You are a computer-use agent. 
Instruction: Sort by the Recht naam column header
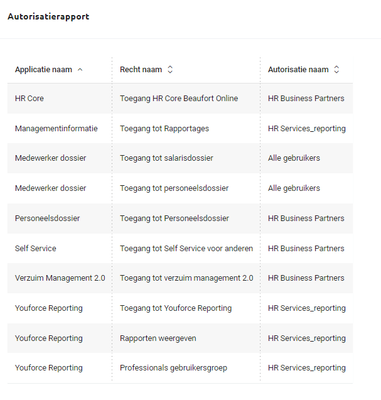[x=141, y=70]
